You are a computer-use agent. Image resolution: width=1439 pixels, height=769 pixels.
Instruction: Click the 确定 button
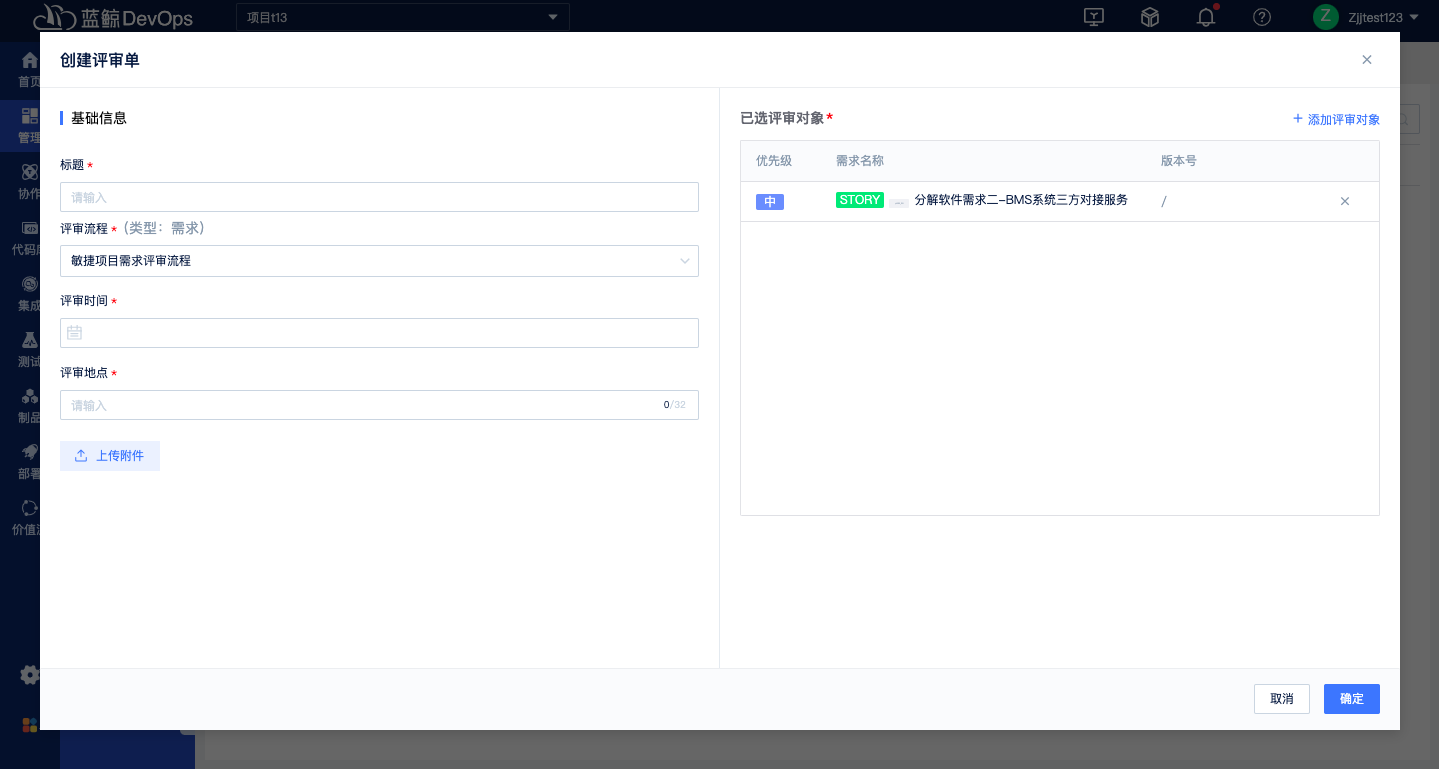click(x=1352, y=699)
